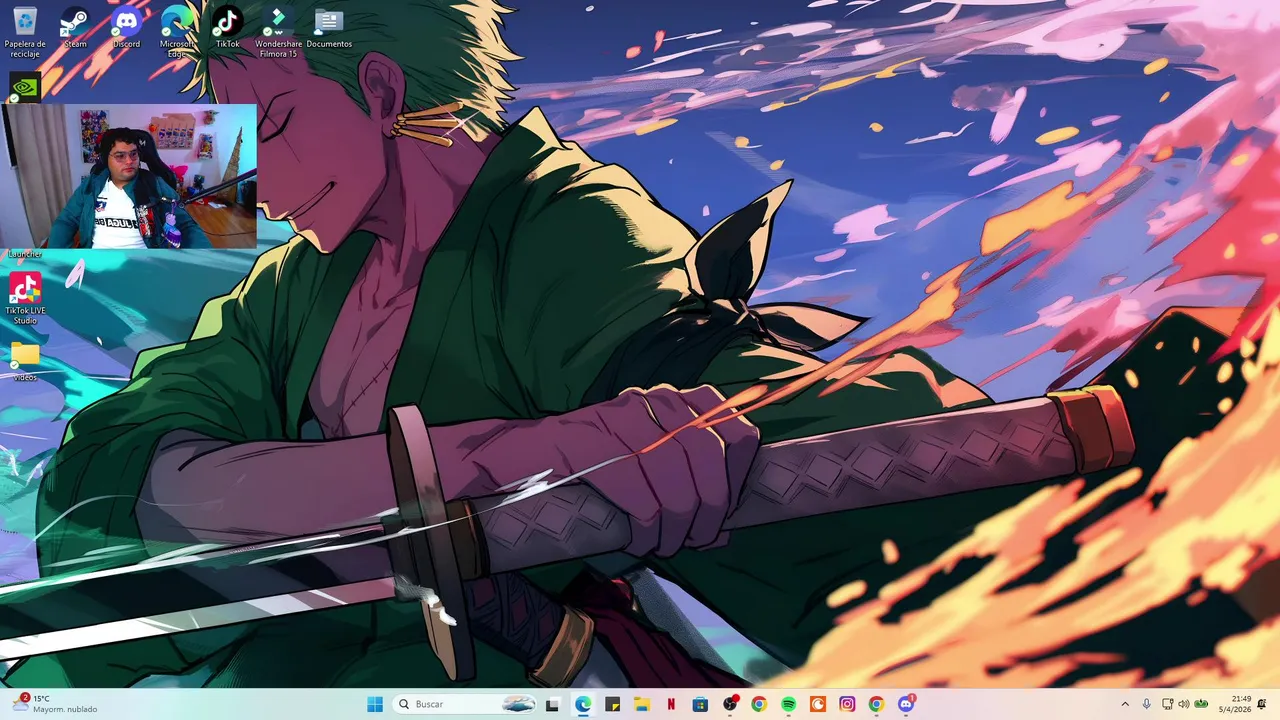Image resolution: width=1280 pixels, height=720 pixels.
Task: Open Instagram from the taskbar
Action: click(x=847, y=704)
